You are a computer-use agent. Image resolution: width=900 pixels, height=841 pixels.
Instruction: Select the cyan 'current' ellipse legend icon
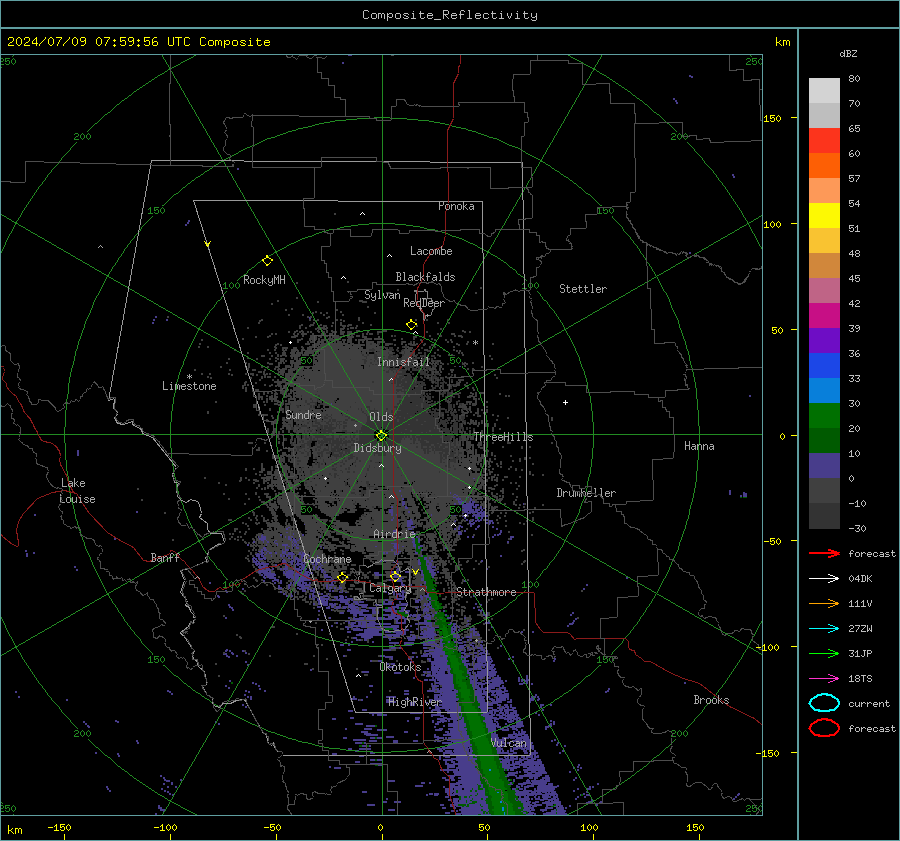click(824, 703)
